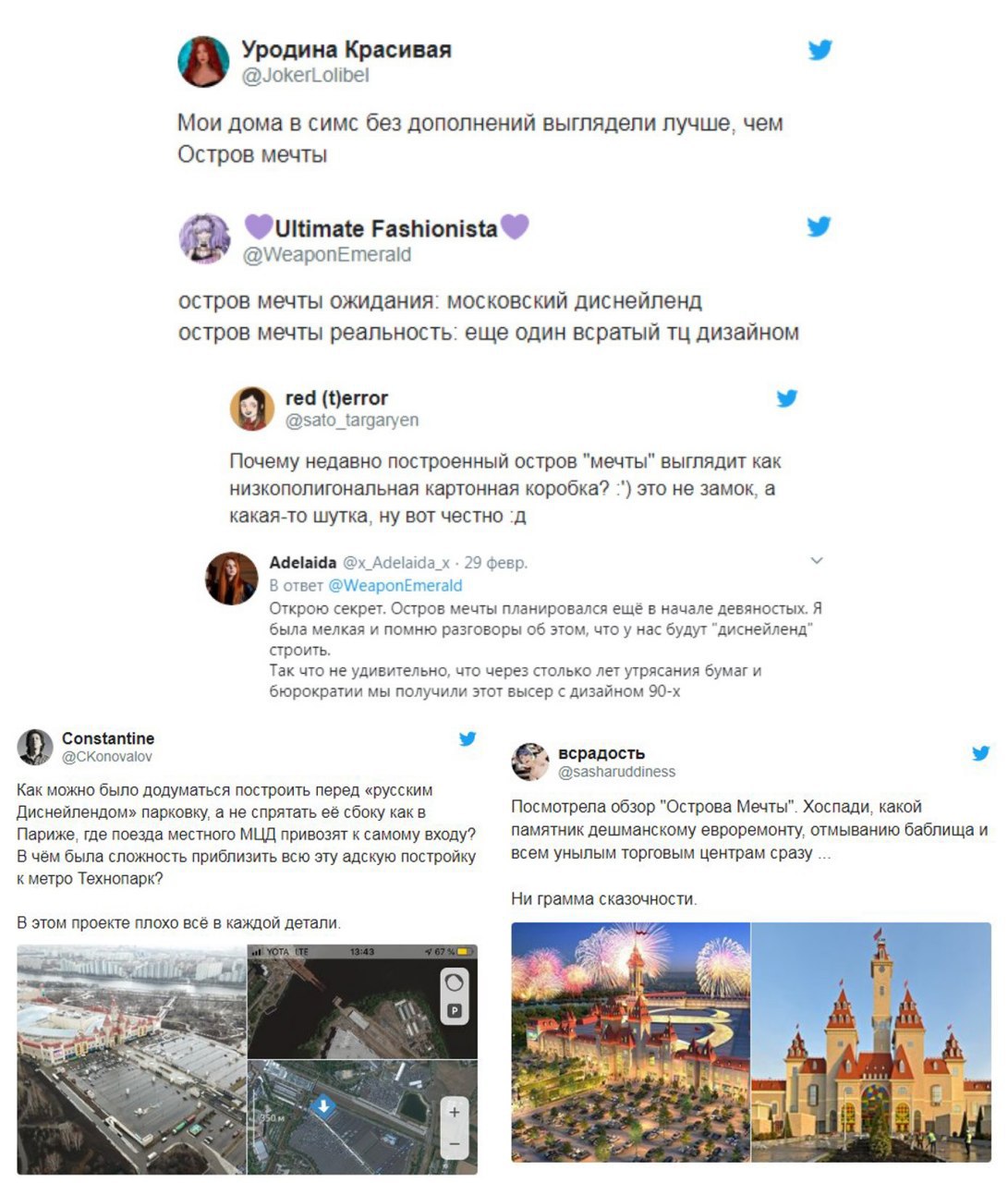
Task: Open the fireworks castle render image
Action: point(630,1042)
